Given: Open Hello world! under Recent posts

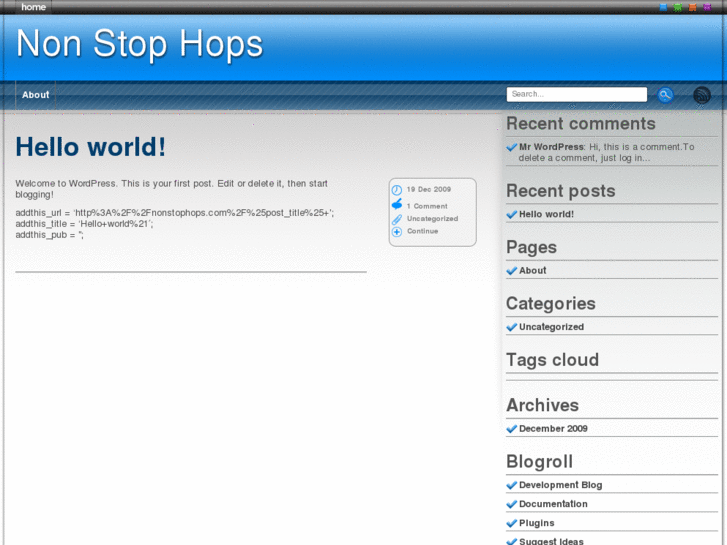Looking at the screenshot, I should [x=546, y=214].
